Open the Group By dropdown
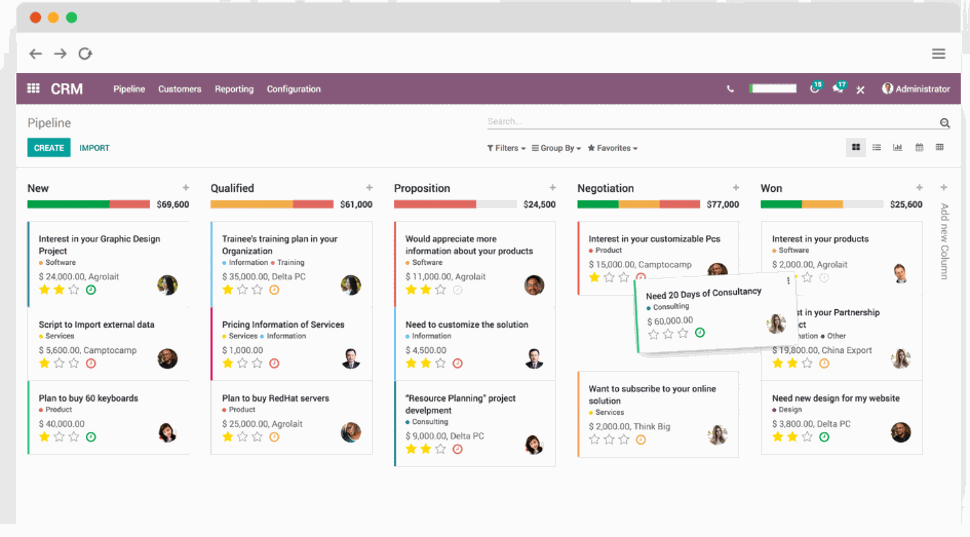This screenshot has height=537, width=970. (x=556, y=148)
